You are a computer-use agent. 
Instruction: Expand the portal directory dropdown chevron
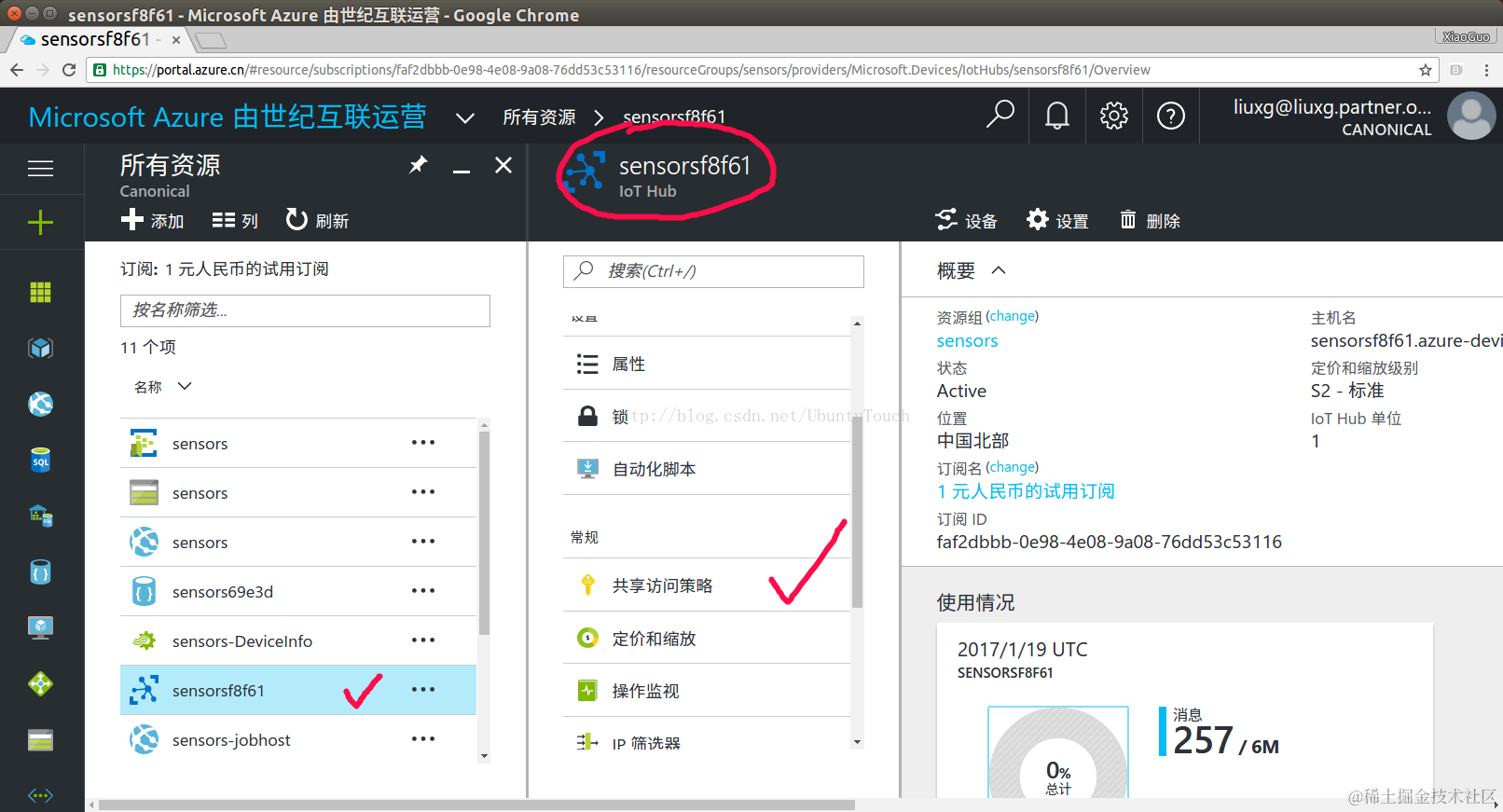click(464, 117)
